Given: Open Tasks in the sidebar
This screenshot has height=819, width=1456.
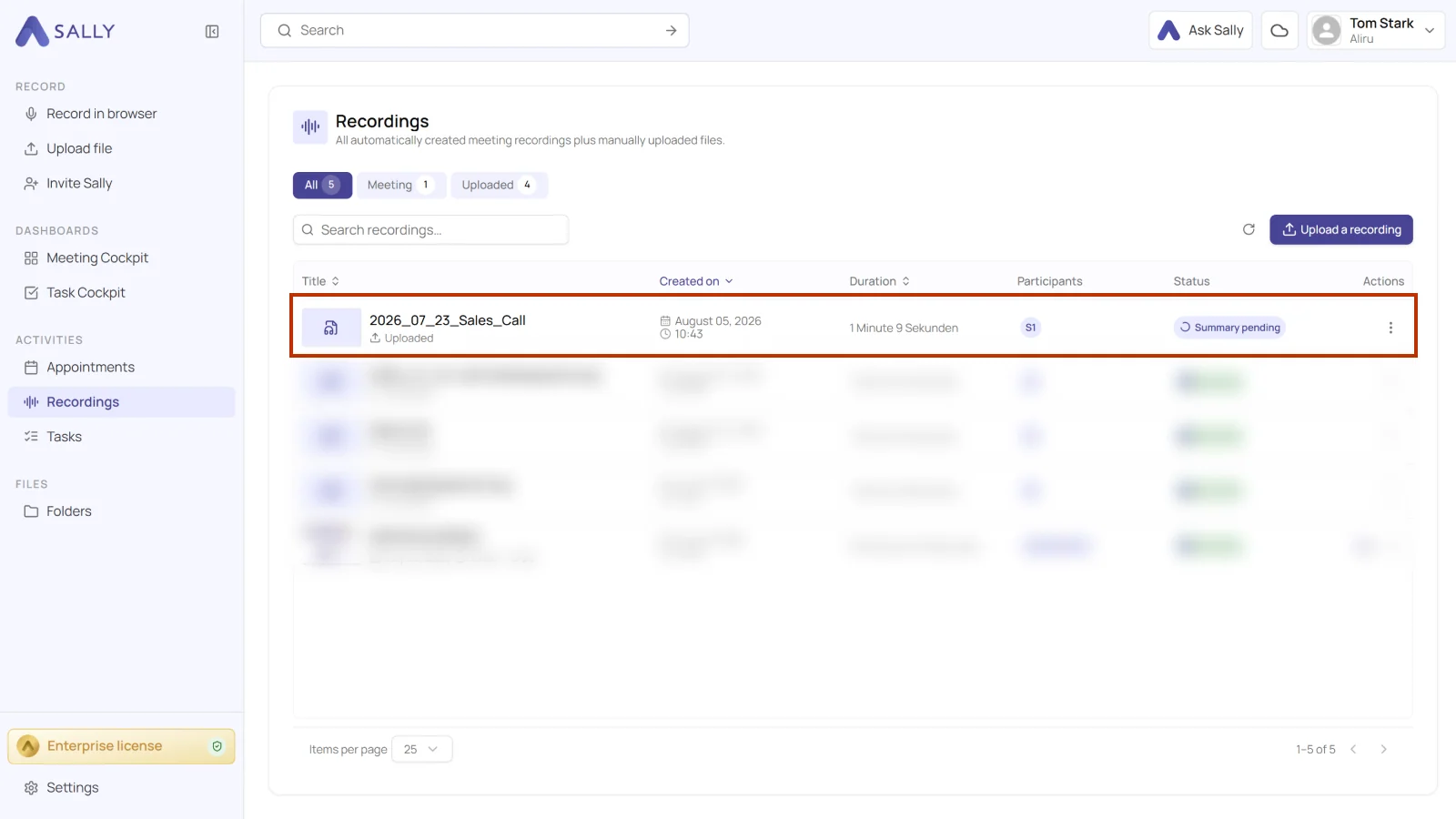Looking at the screenshot, I should click(122, 437).
